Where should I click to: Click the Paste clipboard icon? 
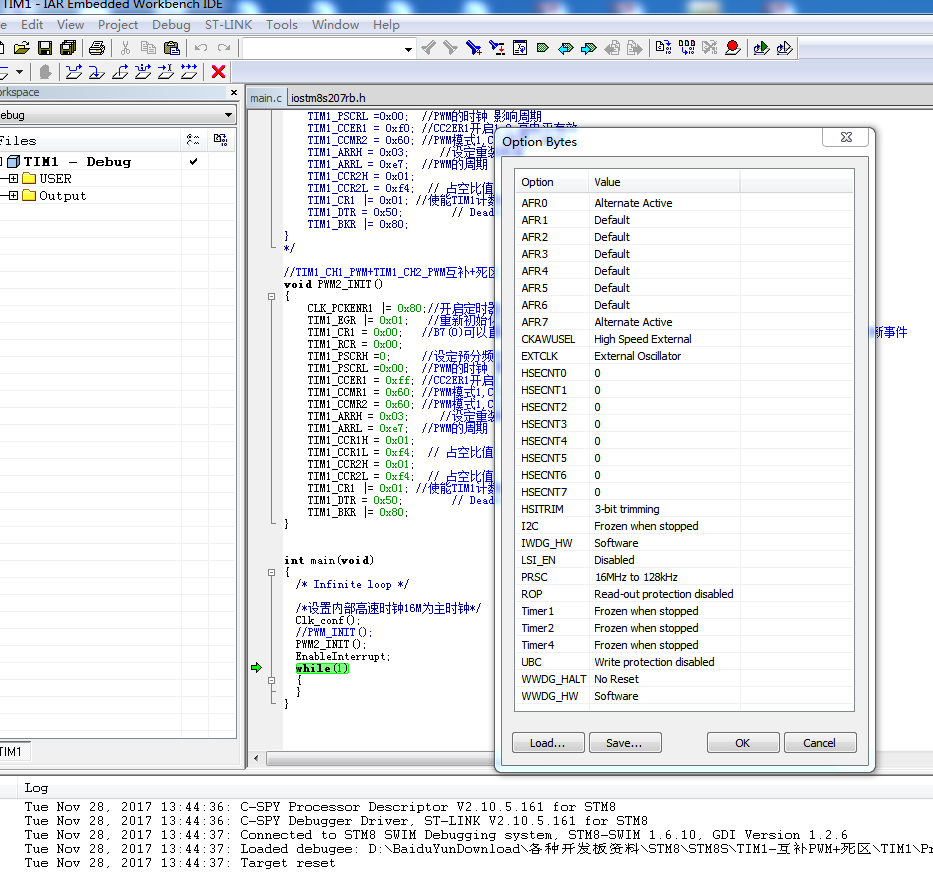[171, 48]
